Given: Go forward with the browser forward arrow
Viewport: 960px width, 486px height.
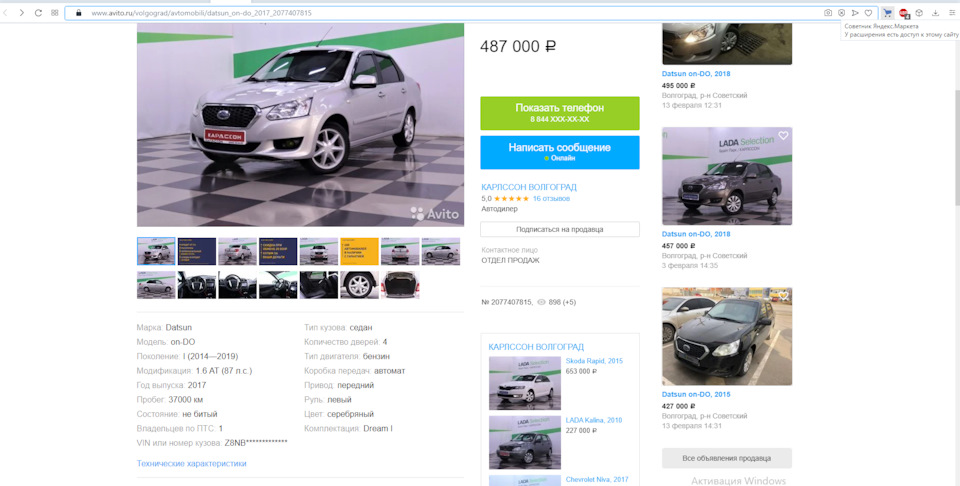Looking at the screenshot, I should (x=21, y=12).
